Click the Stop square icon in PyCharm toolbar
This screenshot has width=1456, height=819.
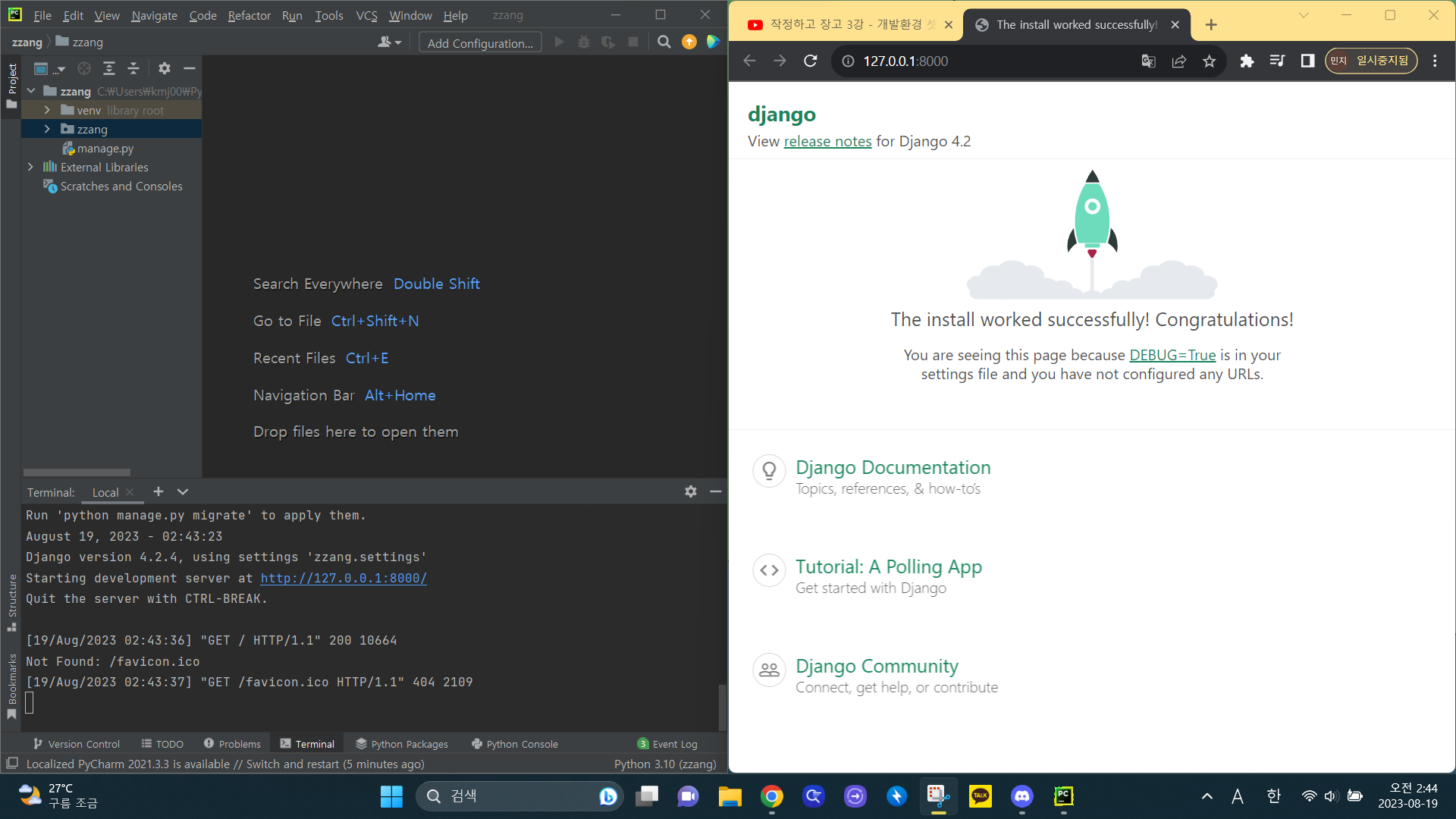633,42
